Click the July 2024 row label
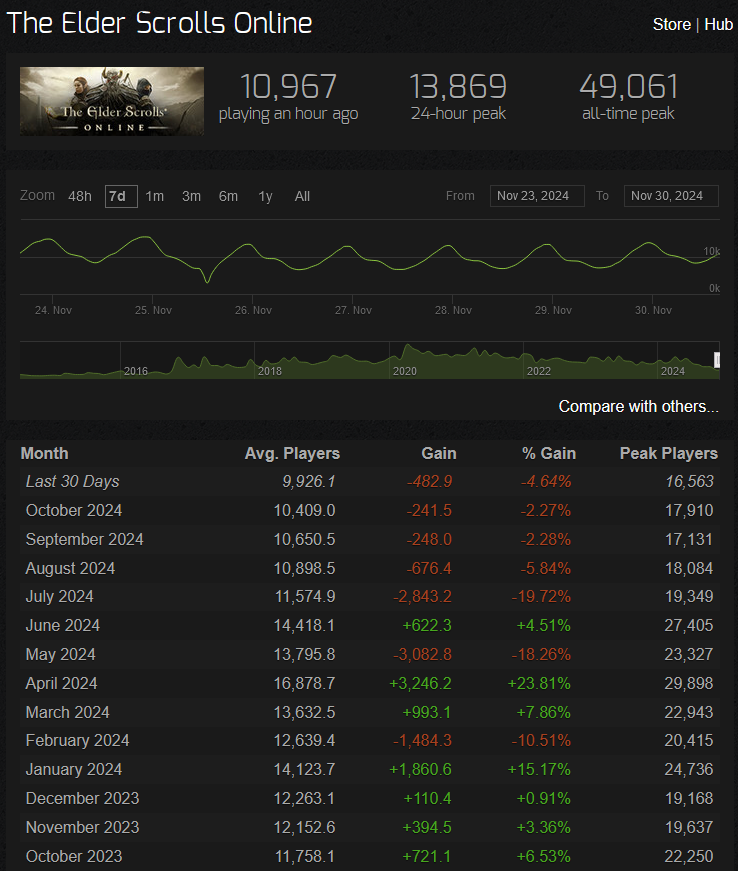The height and width of the screenshot is (871, 738). click(59, 597)
